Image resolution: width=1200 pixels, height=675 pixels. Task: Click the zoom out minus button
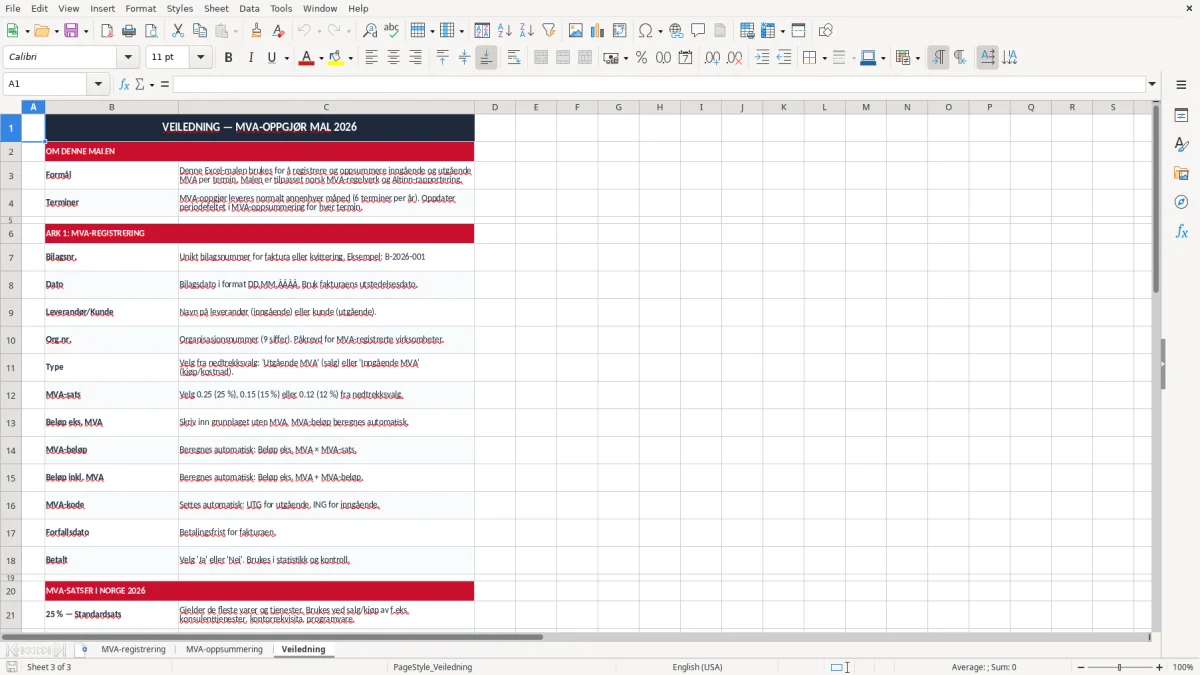(x=1080, y=667)
